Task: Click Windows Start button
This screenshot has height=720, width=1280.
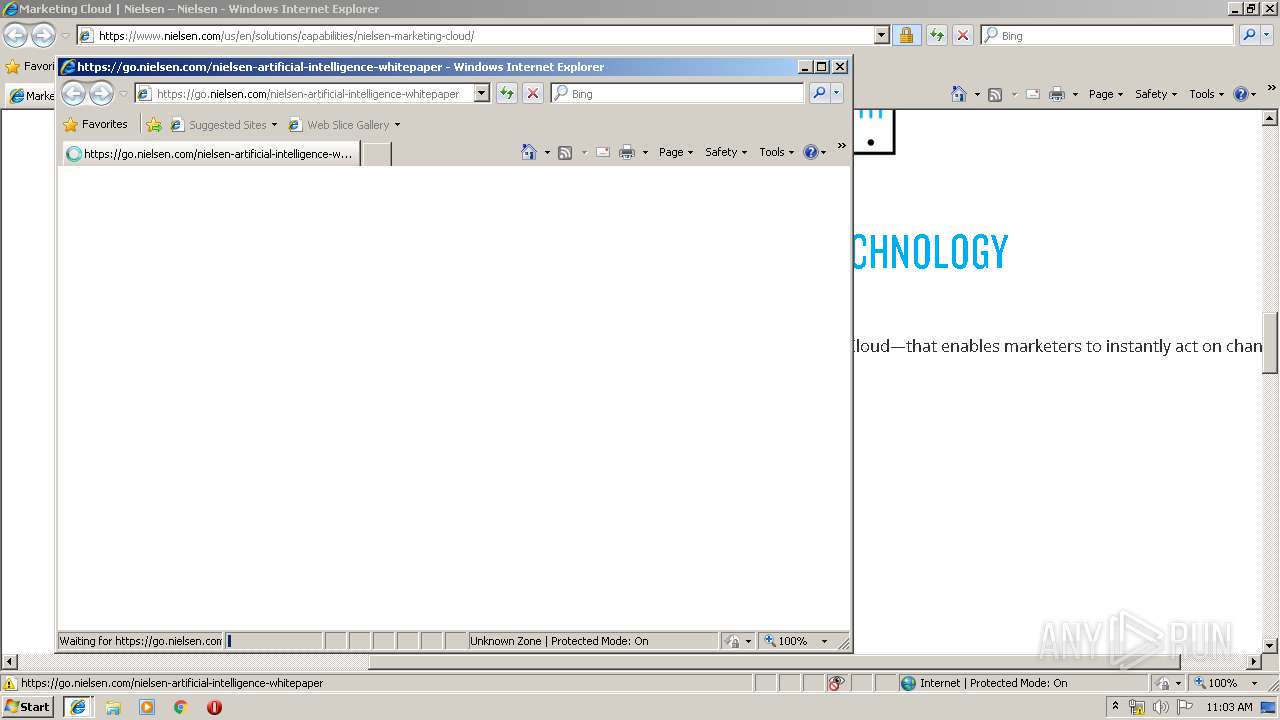Action: (x=28, y=707)
